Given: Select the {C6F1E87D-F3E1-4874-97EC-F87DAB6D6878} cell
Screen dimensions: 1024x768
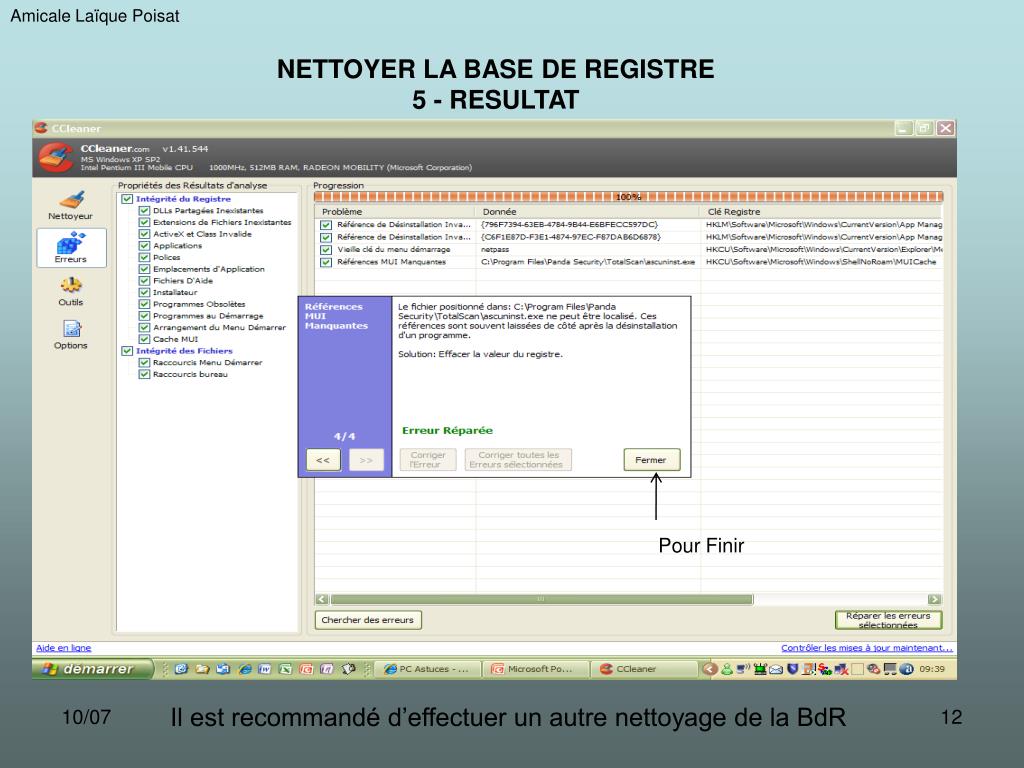Looking at the screenshot, I should point(571,237).
